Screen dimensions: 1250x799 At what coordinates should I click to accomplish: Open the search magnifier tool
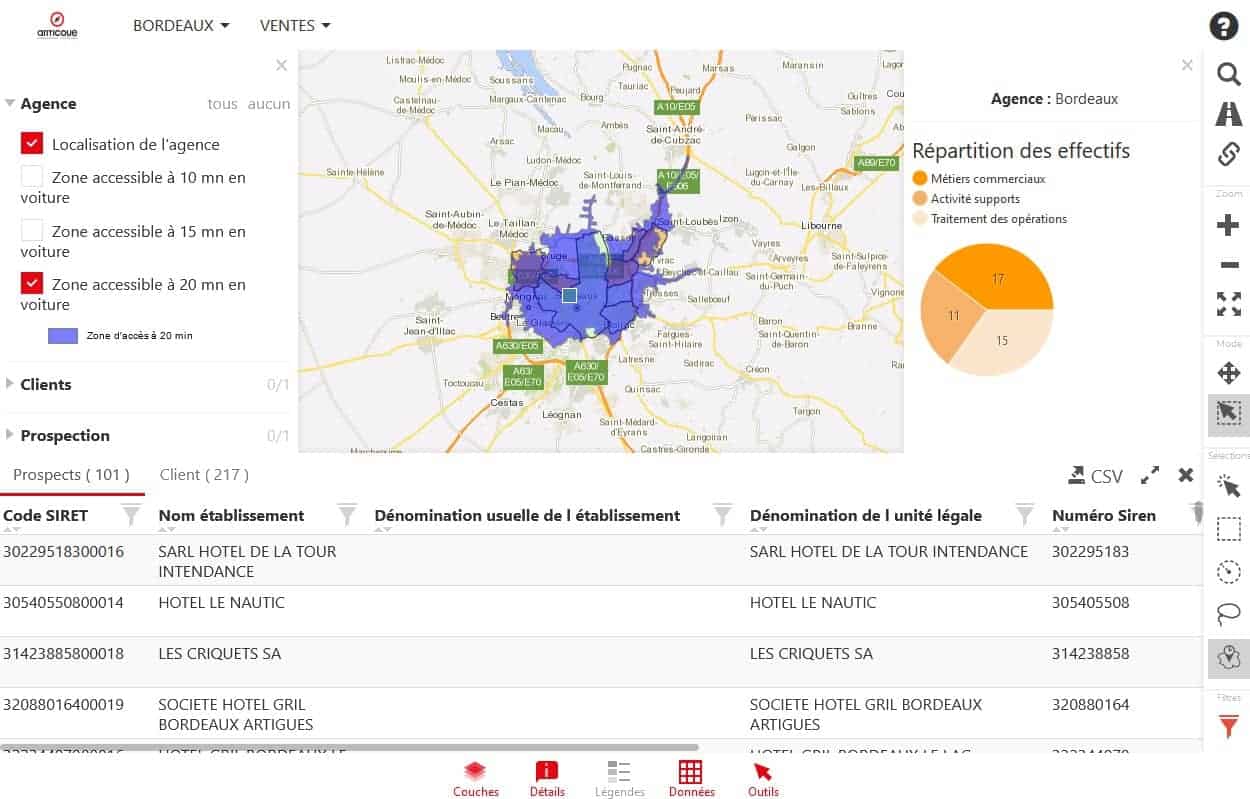click(x=1228, y=74)
